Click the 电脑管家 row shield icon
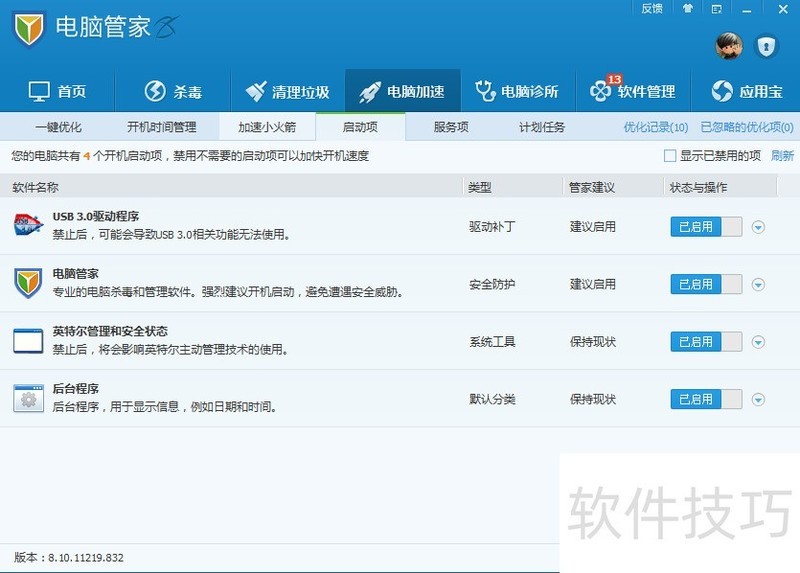The image size is (800, 573). [28, 283]
